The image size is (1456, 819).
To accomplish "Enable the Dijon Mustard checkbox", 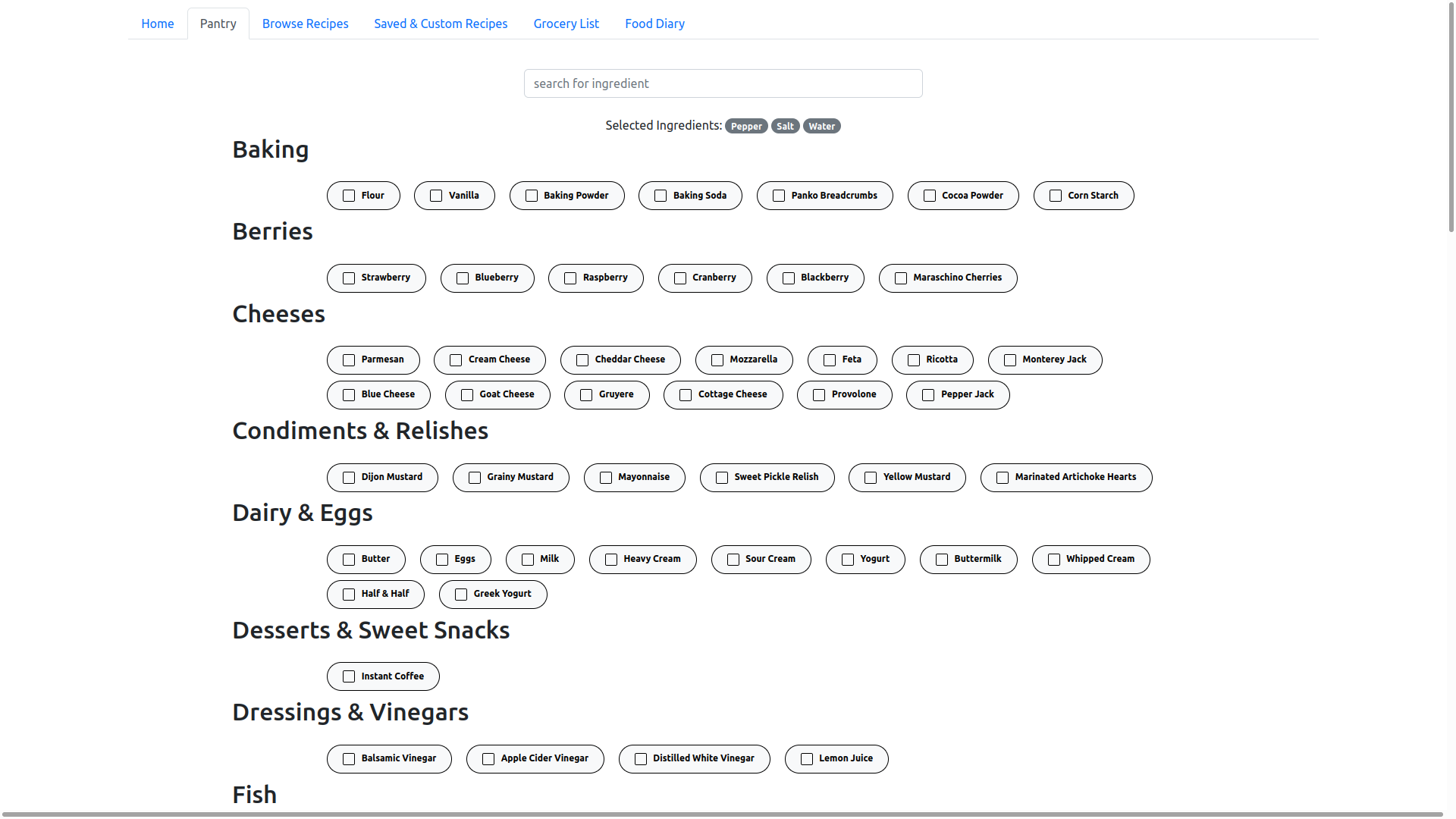I will [x=349, y=478].
